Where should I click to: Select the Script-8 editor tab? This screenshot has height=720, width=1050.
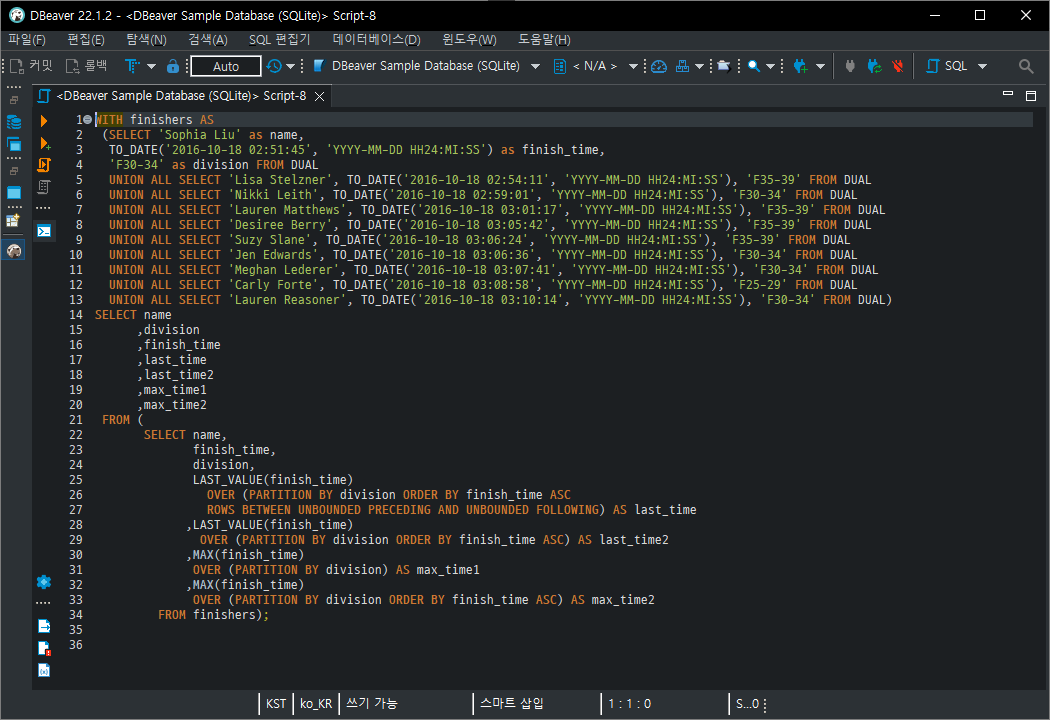click(181, 96)
